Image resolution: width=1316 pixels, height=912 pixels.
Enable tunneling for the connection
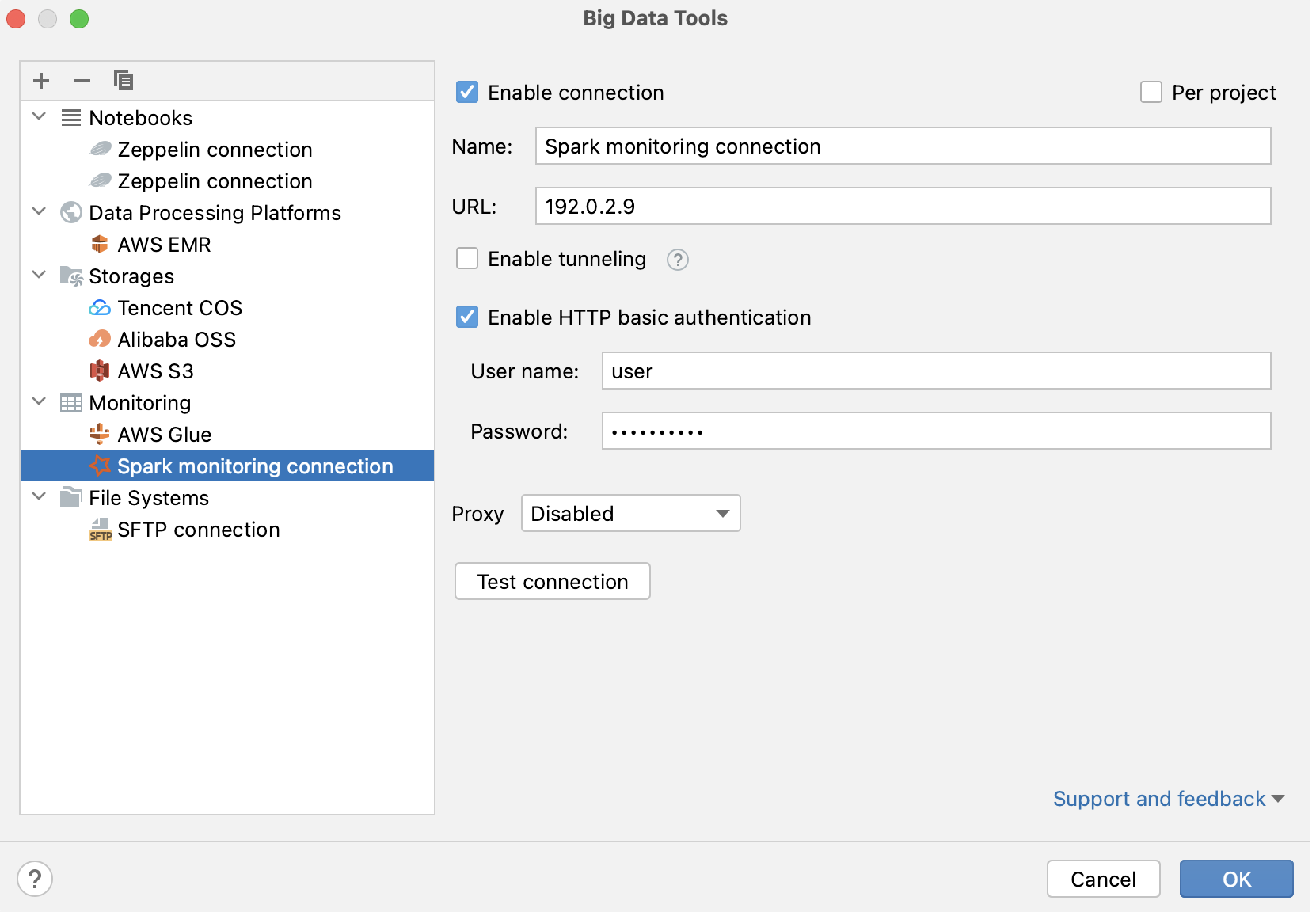(x=467, y=258)
